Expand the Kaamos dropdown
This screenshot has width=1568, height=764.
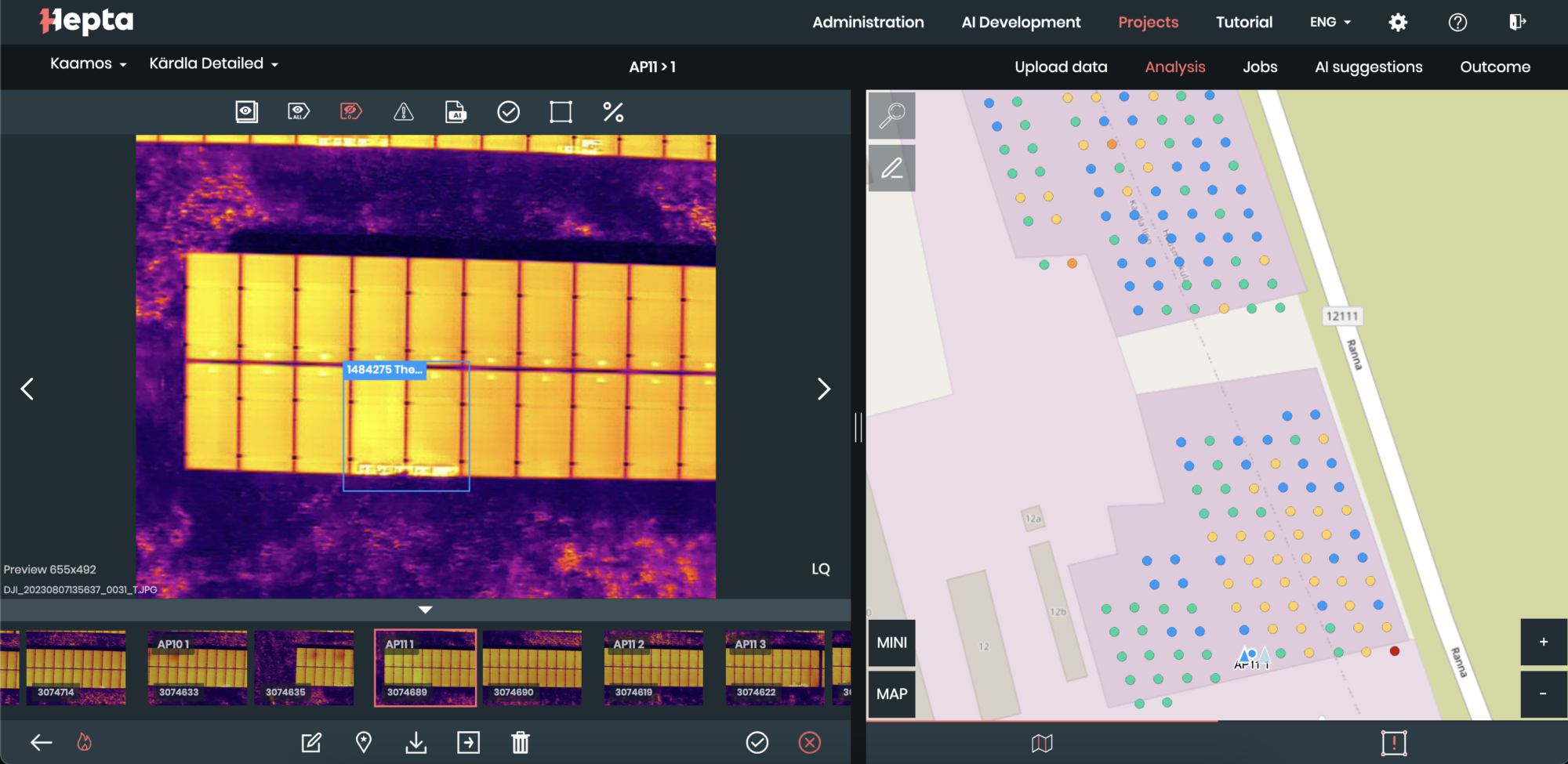89,63
